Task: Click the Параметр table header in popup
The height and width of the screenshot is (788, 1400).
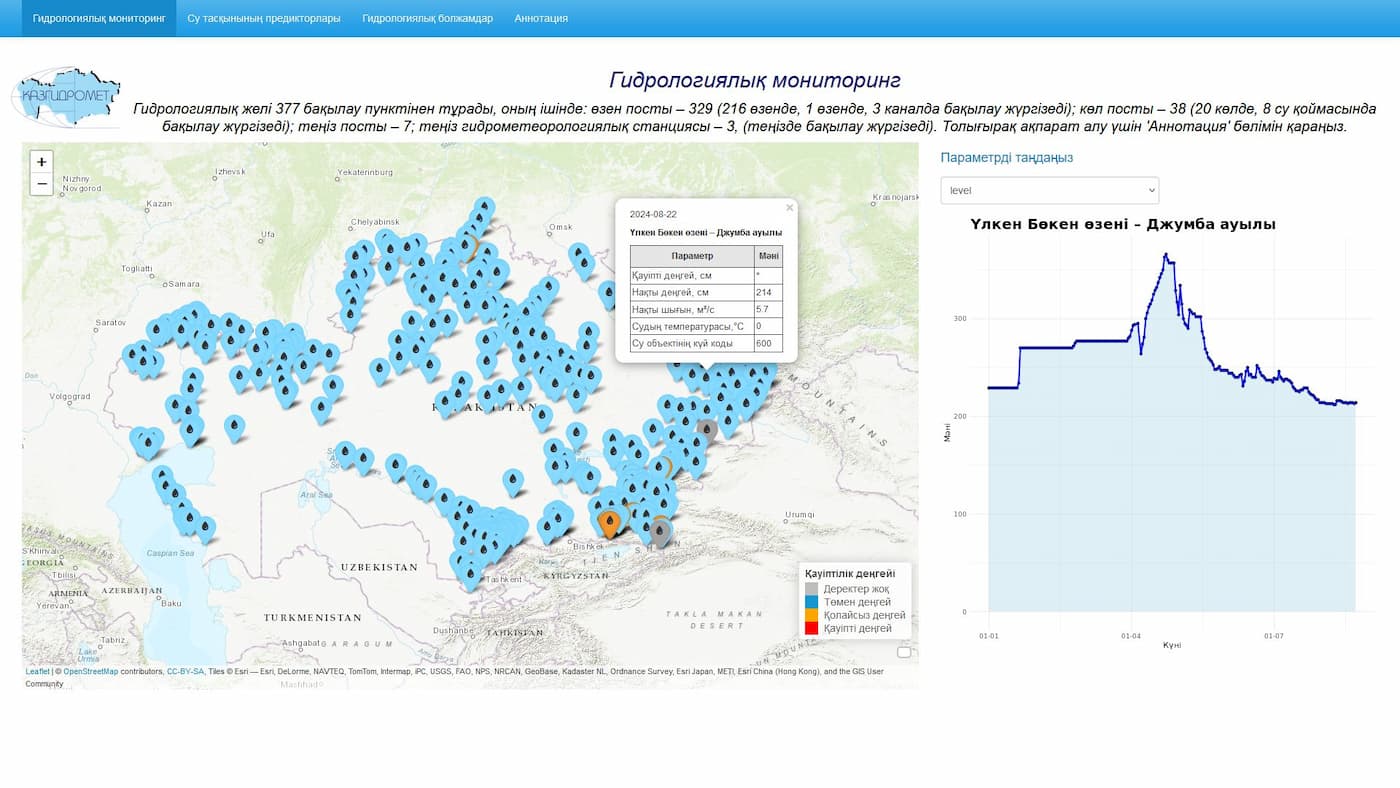Action: [692, 256]
